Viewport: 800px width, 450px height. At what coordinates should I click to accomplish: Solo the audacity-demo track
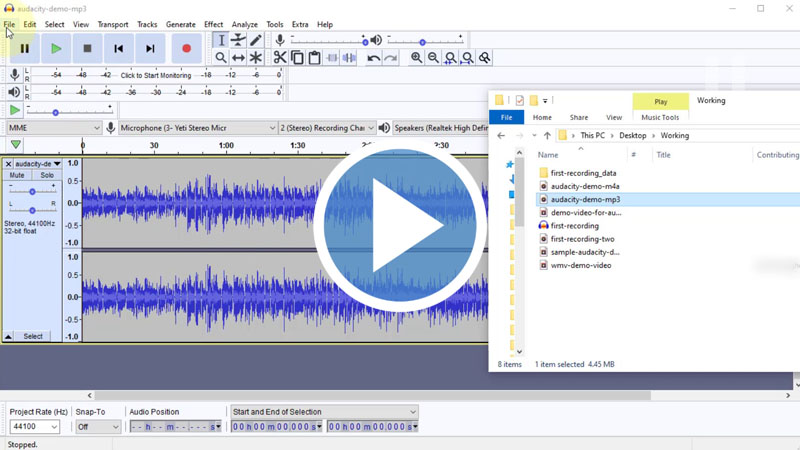(46, 176)
